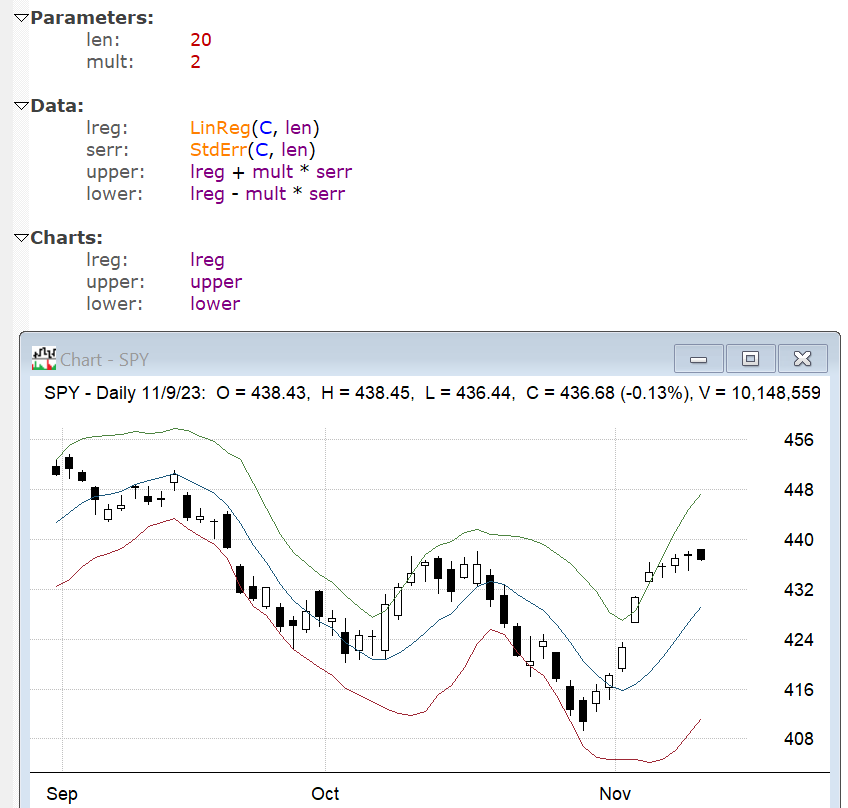Image resolution: width=848 pixels, height=808 pixels.
Task: Click the Nov marker on the date axis
Action: click(x=615, y=794)
